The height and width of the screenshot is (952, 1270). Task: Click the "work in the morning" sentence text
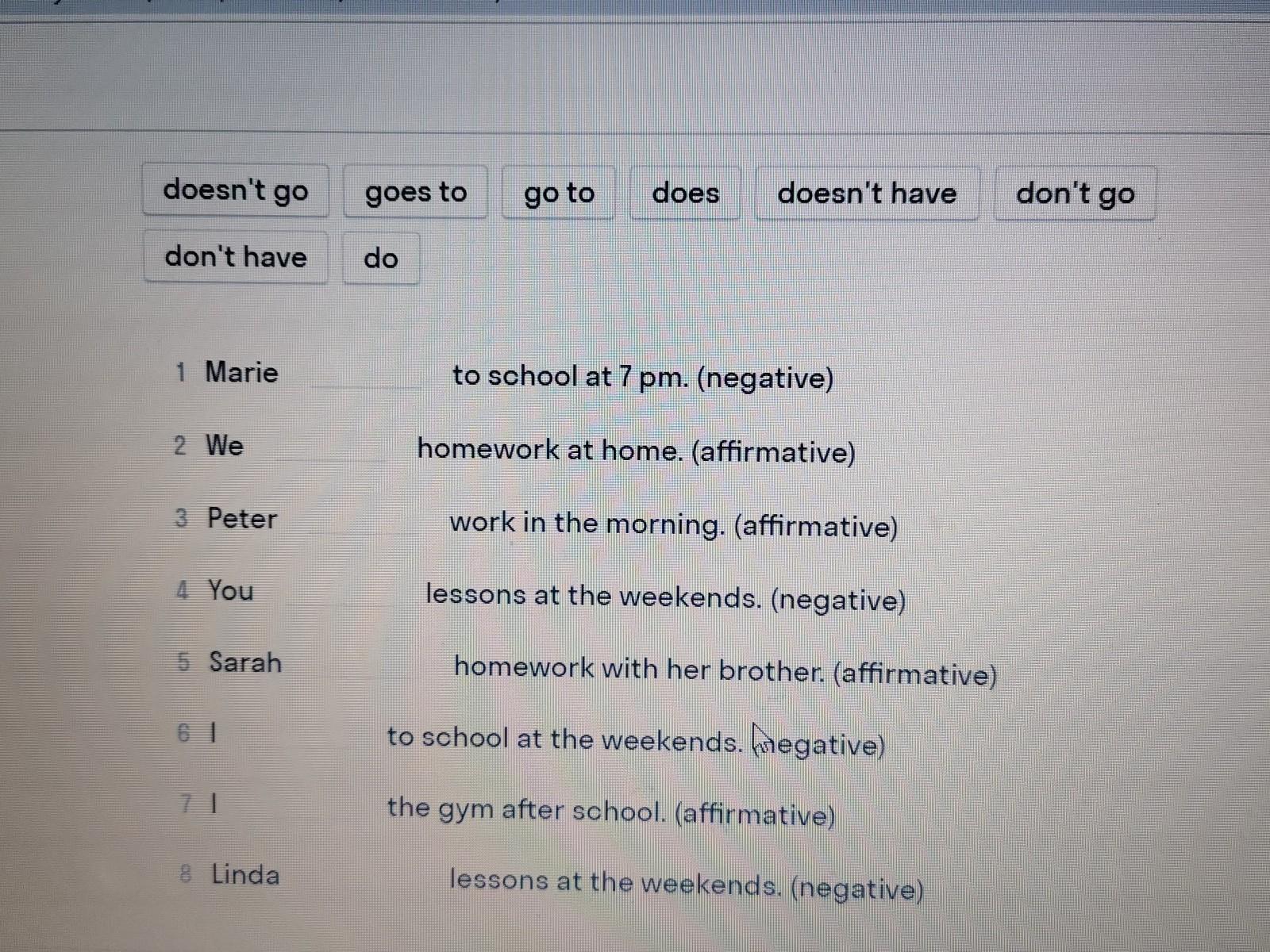(x=673, y=524)
